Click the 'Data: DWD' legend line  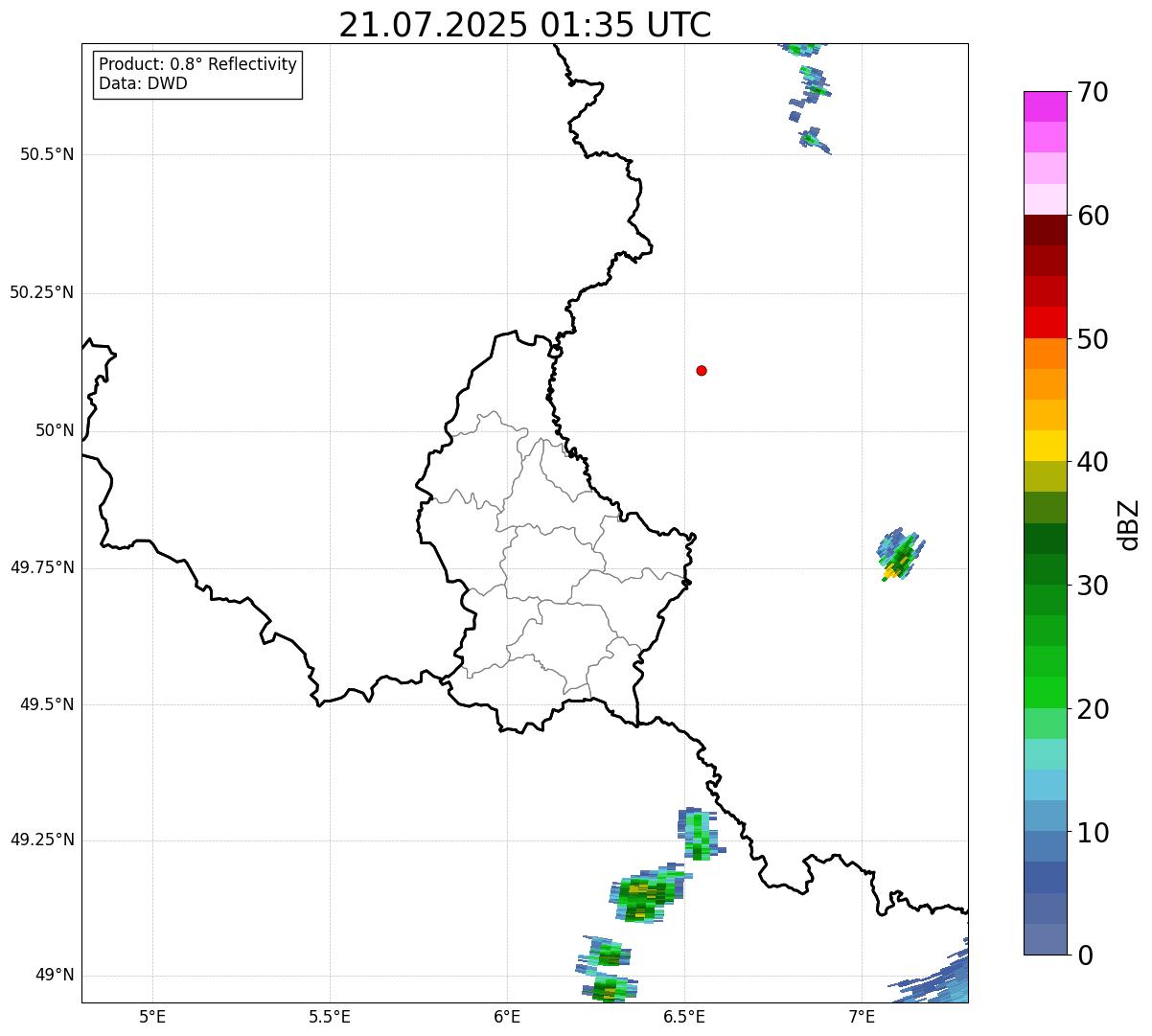coord(143,83)
